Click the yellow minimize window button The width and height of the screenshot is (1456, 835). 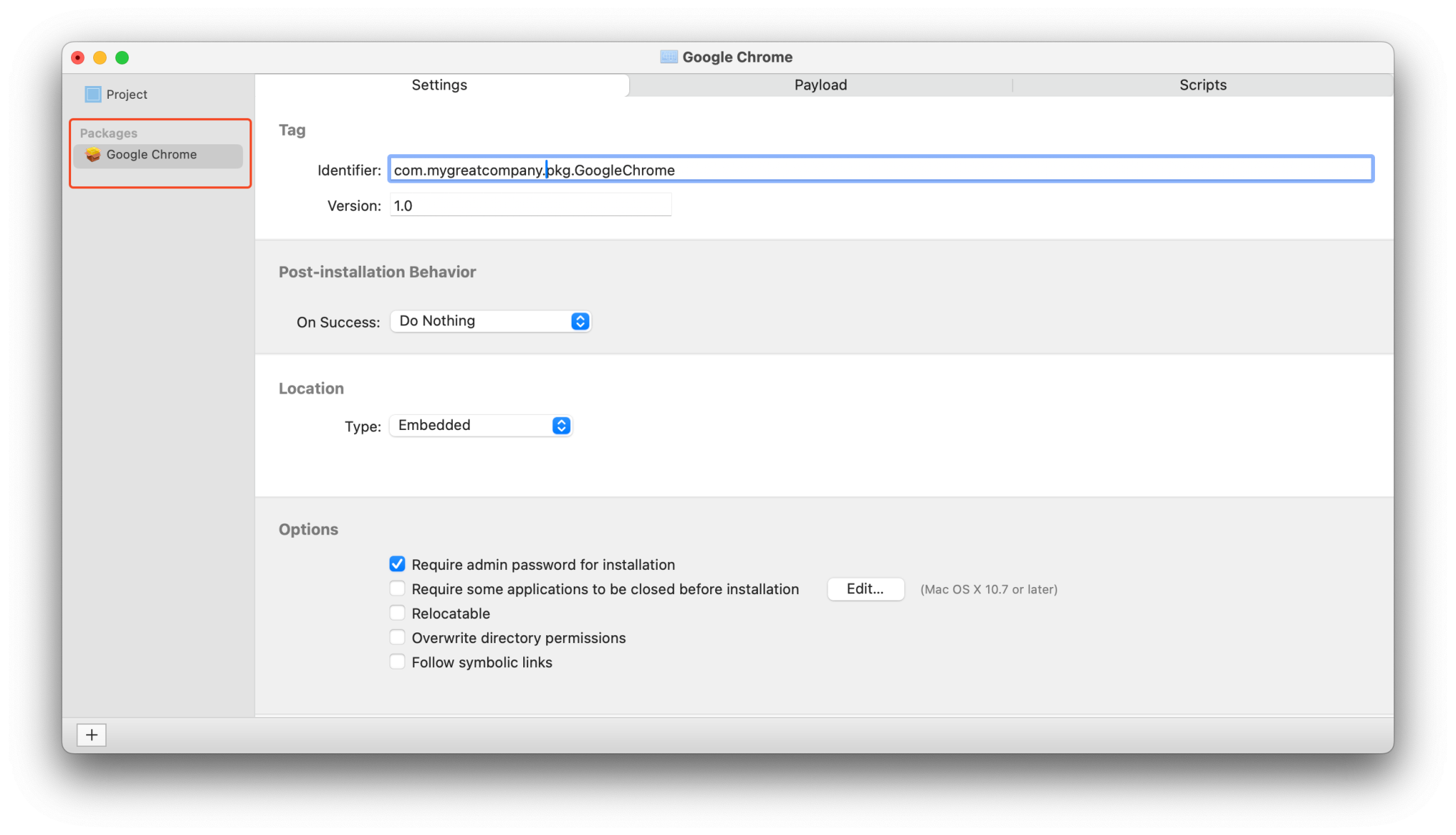click(100, 58)
